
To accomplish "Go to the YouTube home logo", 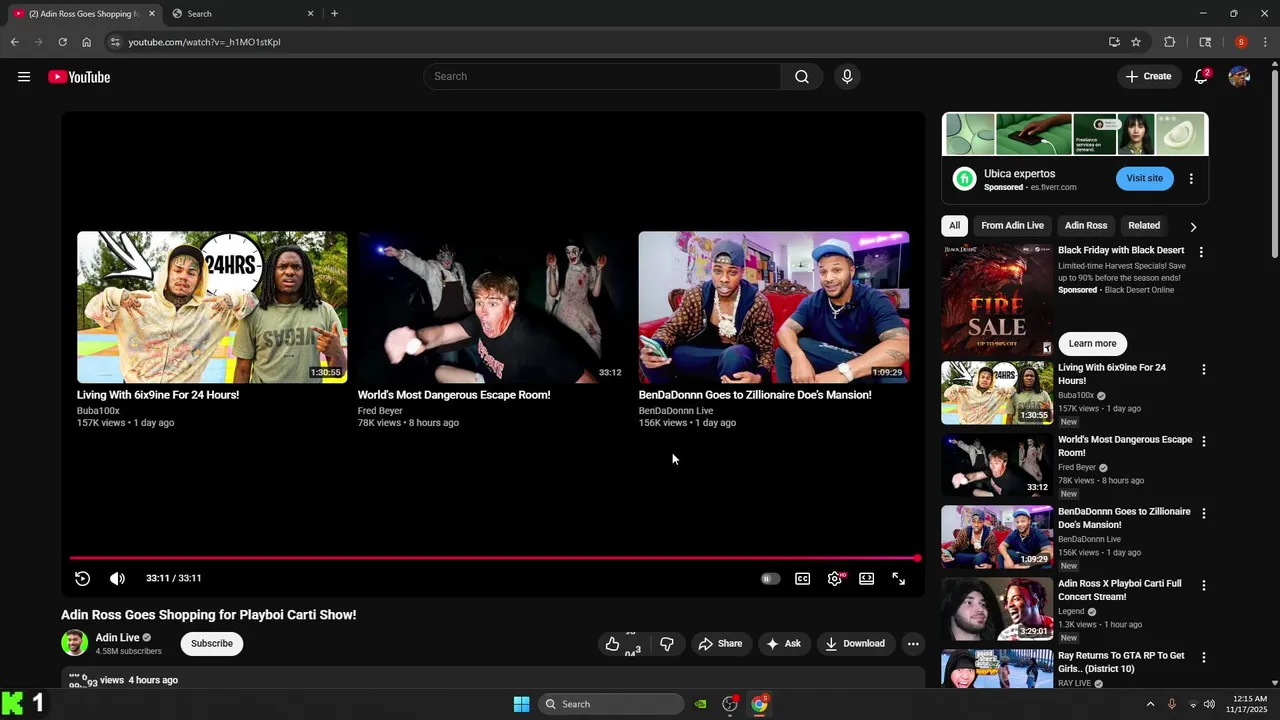I will point(79,77).
